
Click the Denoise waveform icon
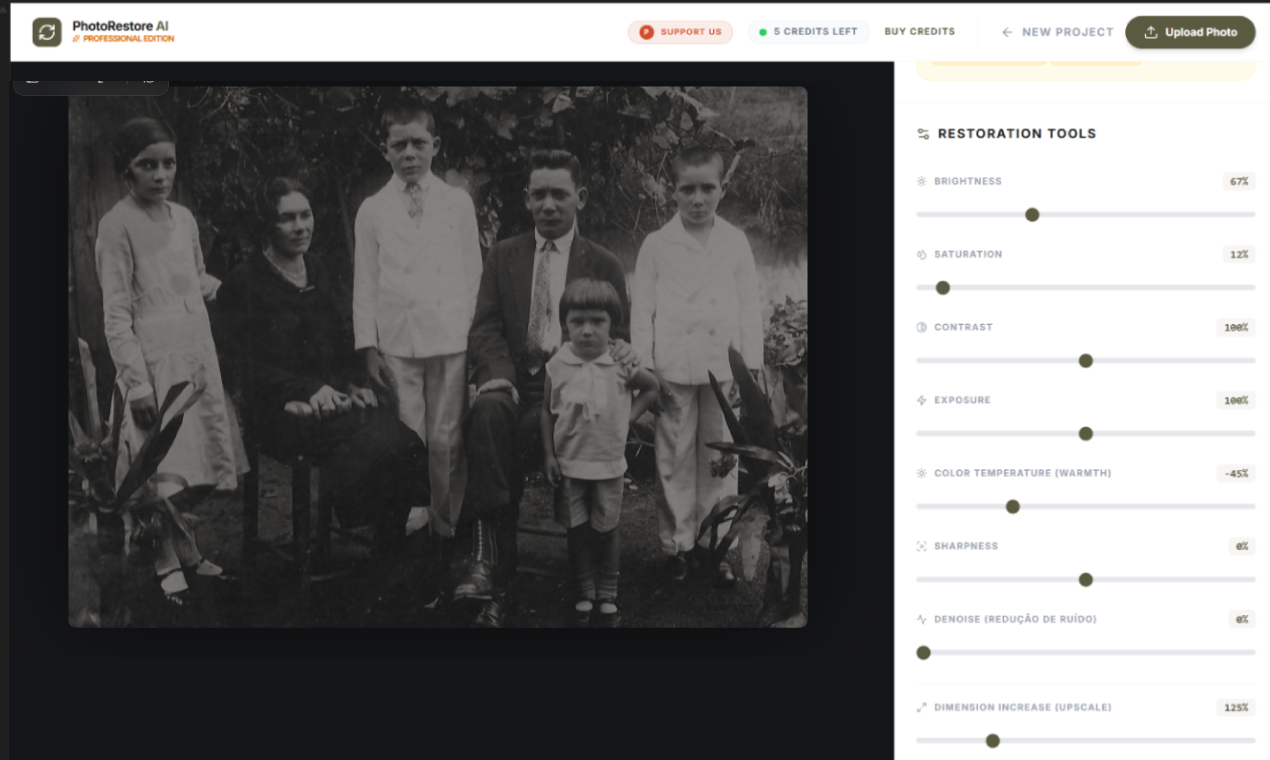[922, 619]
